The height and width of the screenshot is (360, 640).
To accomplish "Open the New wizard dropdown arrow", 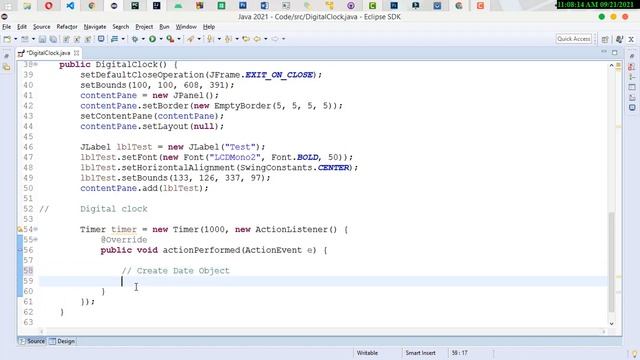I will [x=16, y=39].
